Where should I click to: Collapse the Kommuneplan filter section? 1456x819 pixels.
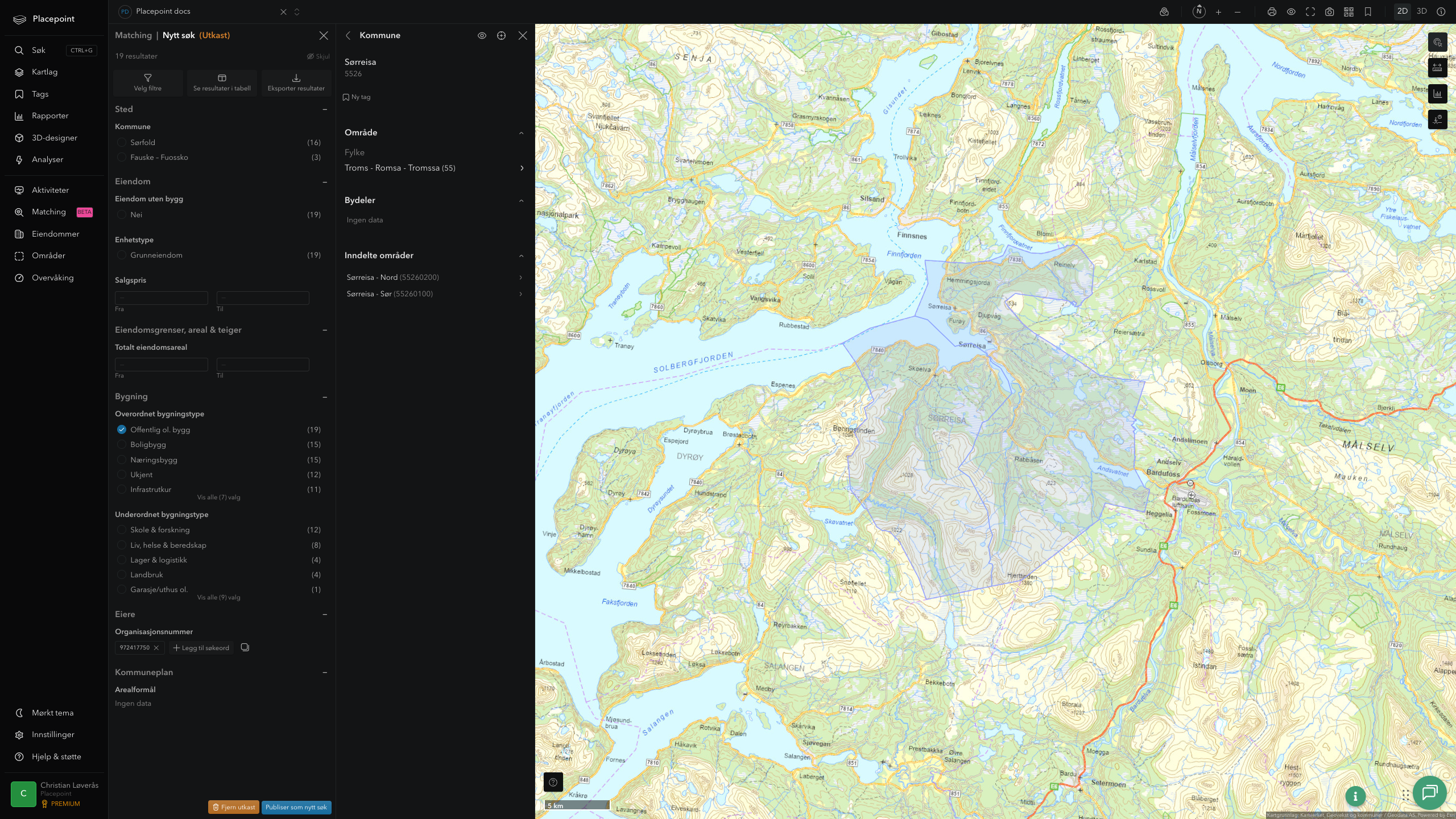coord(325,672)
